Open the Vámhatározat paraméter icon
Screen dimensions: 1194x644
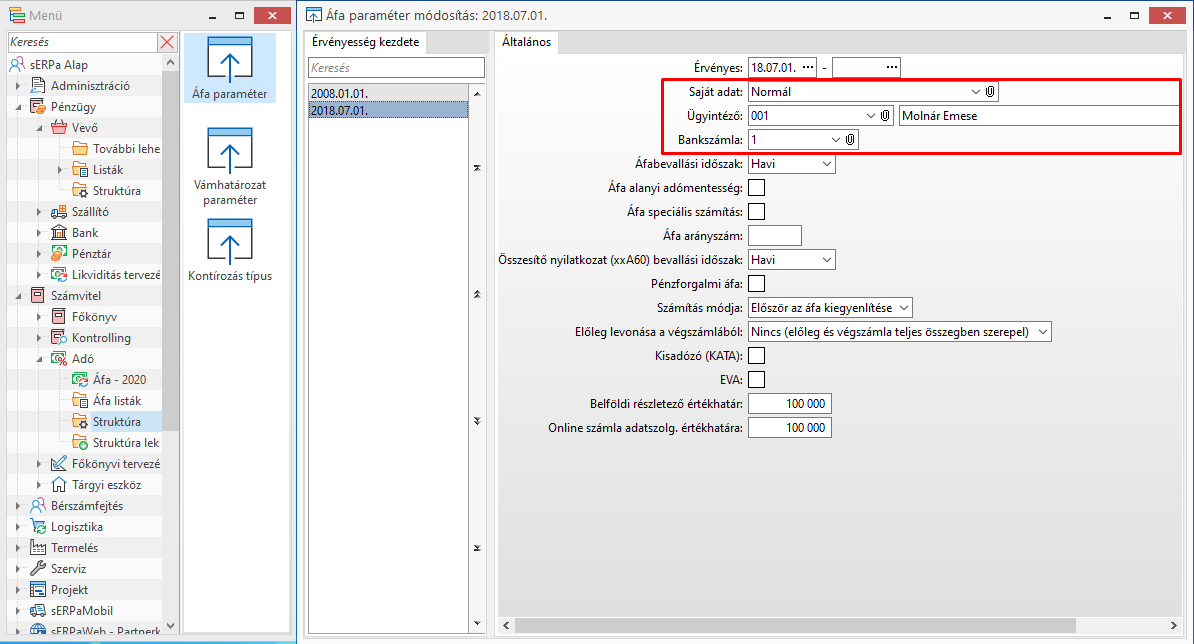coord(229,166)
